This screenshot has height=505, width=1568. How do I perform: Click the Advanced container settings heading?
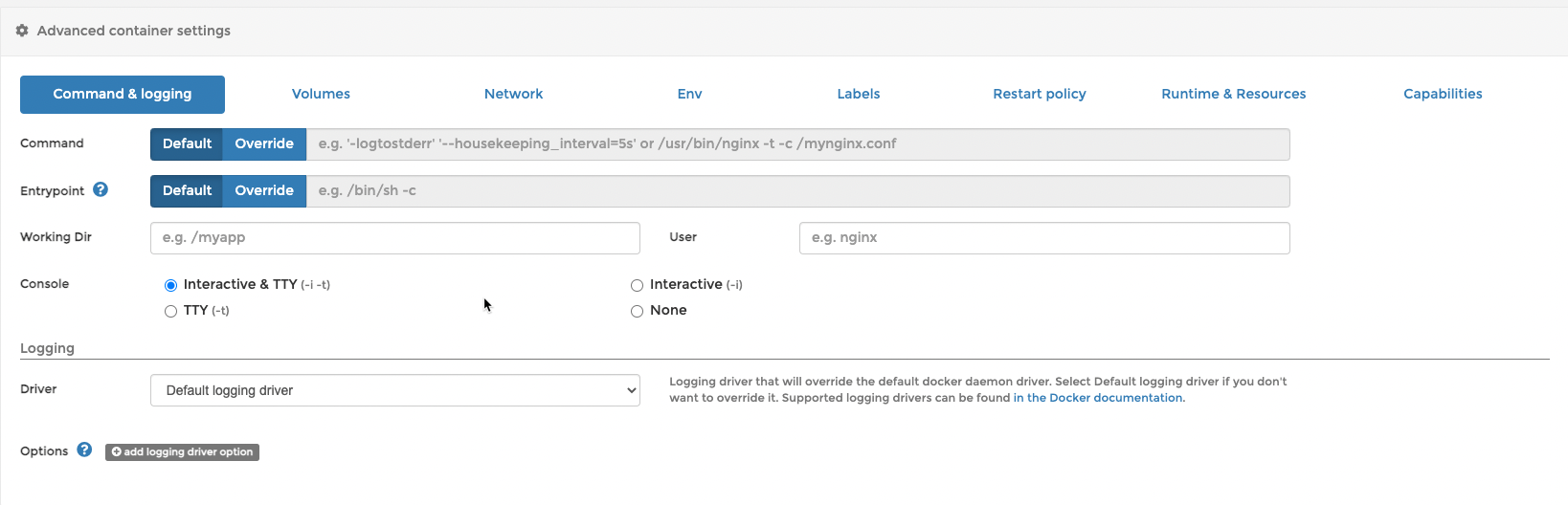tap(134, 31)
